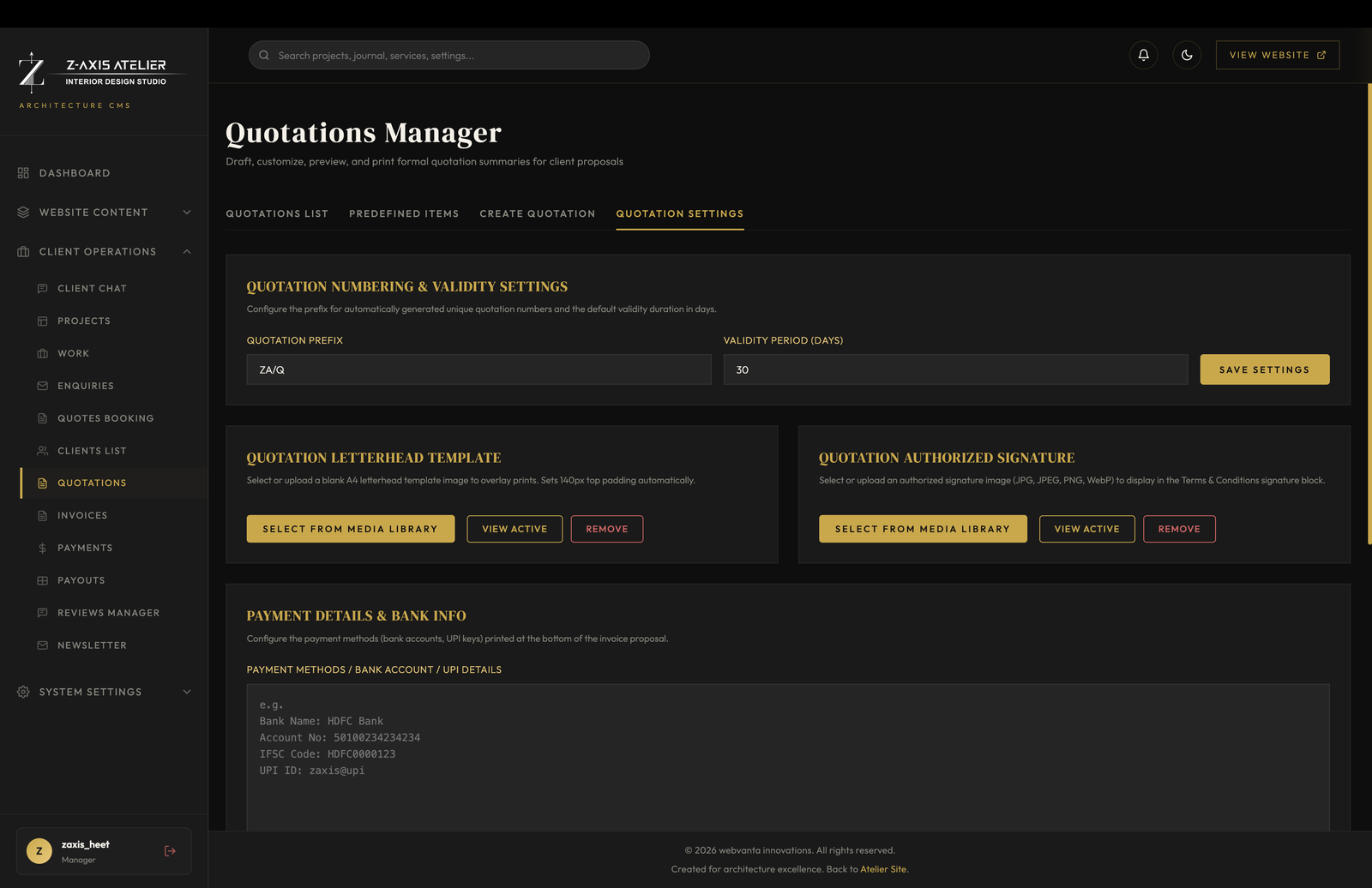The image size is (1372, 888).
Task: Click the Newsletter envelope icon
Action: [43, 645]
